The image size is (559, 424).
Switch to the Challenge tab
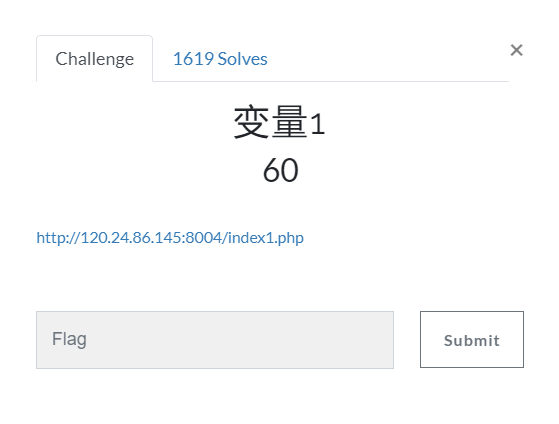tap(94, 59)
